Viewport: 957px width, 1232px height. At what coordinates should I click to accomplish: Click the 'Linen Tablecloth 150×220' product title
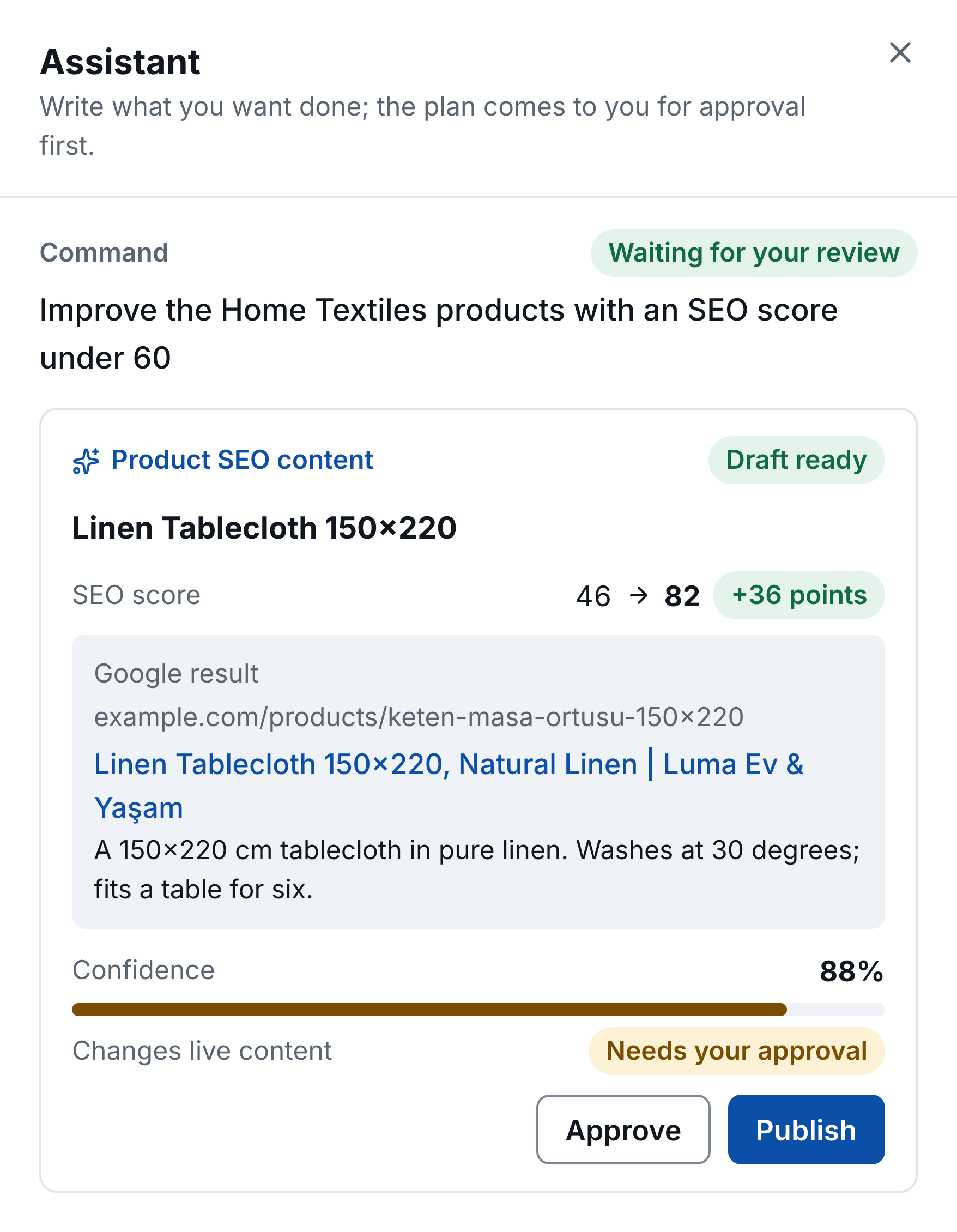pos(264,528)
